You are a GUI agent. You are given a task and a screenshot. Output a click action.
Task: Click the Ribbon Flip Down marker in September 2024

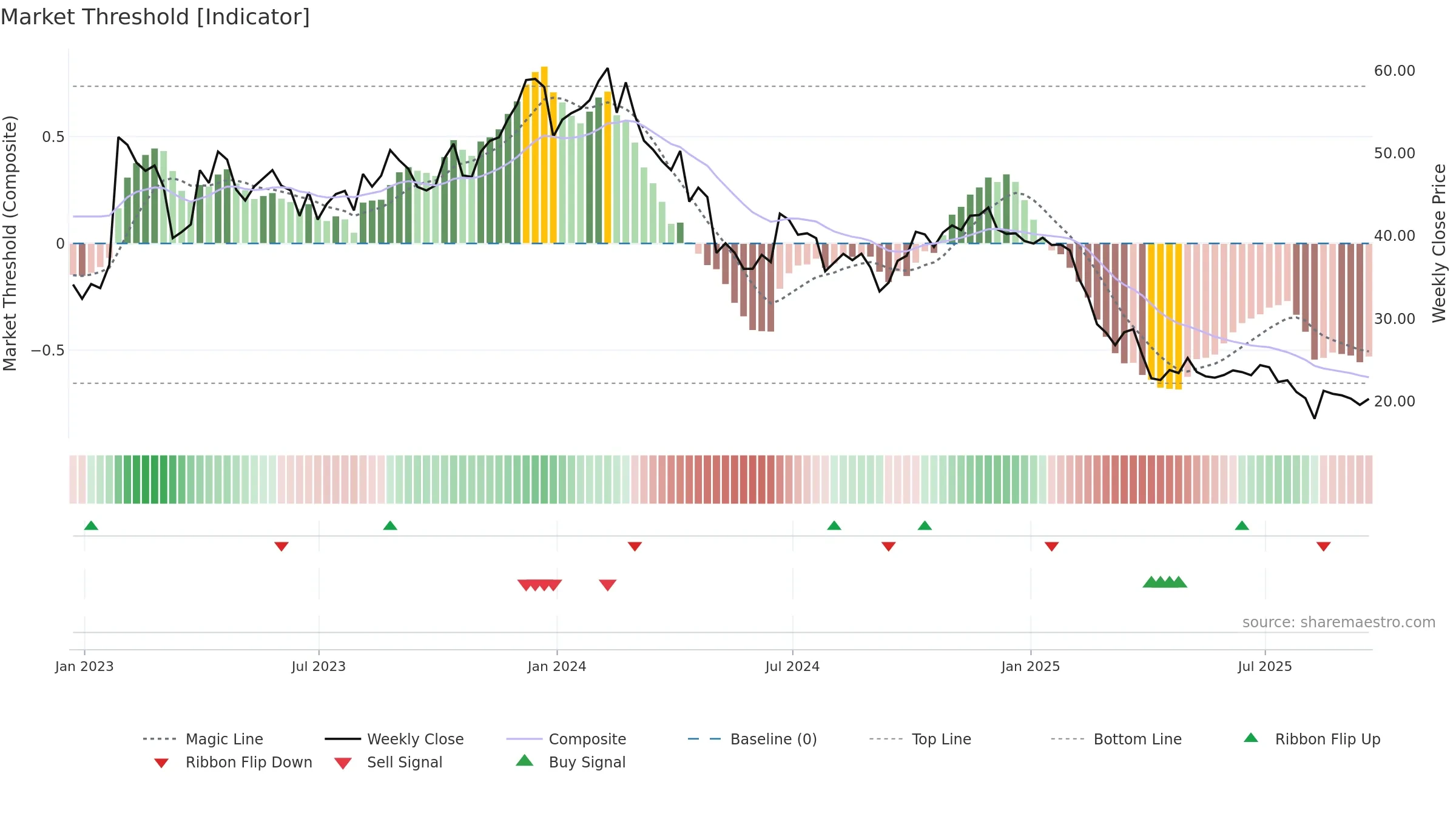click(889, 547)
